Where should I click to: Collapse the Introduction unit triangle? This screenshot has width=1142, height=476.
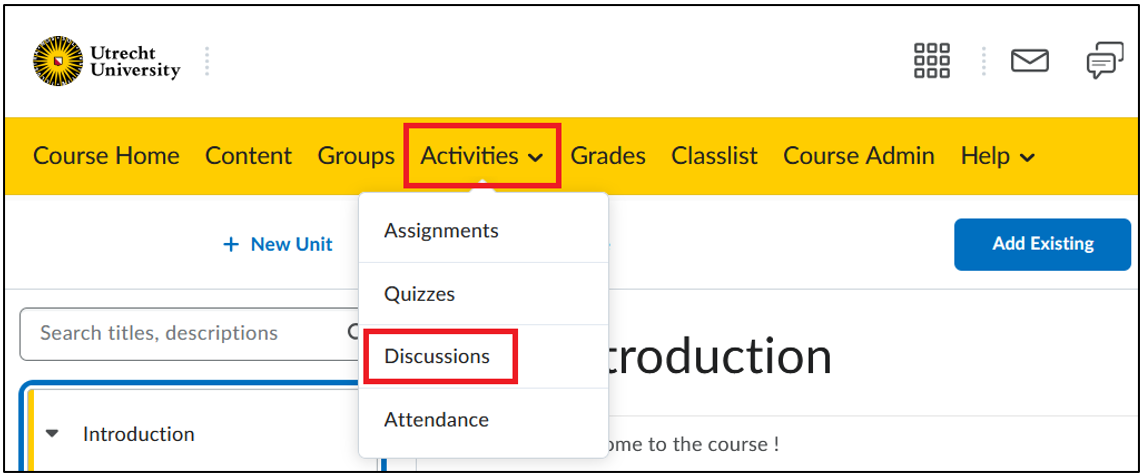tap(52, 434)
